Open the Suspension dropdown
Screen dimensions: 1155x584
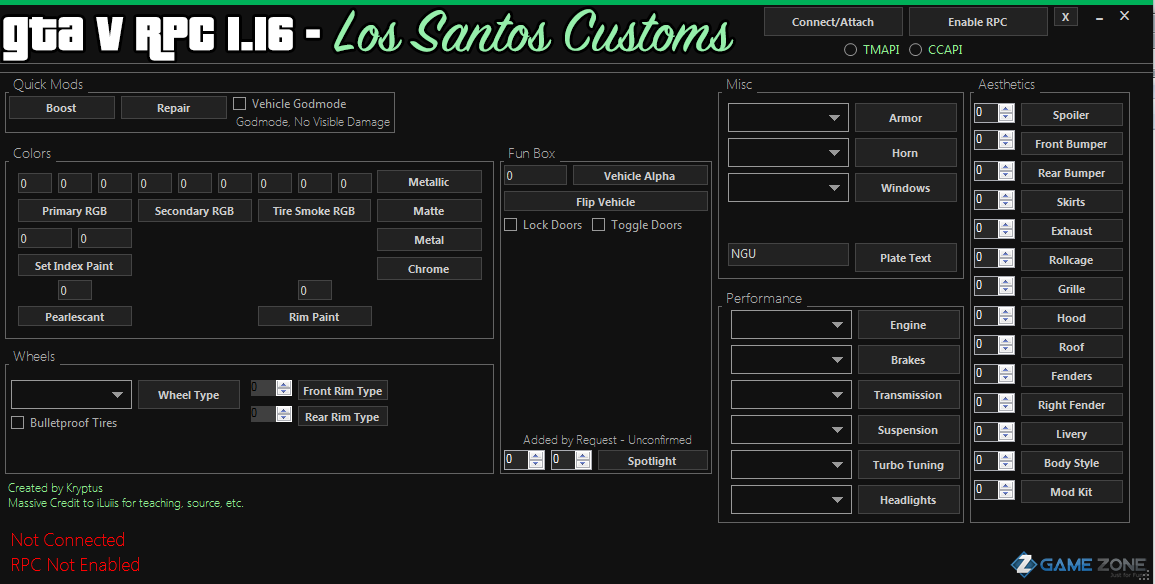(x=791, y=430)
